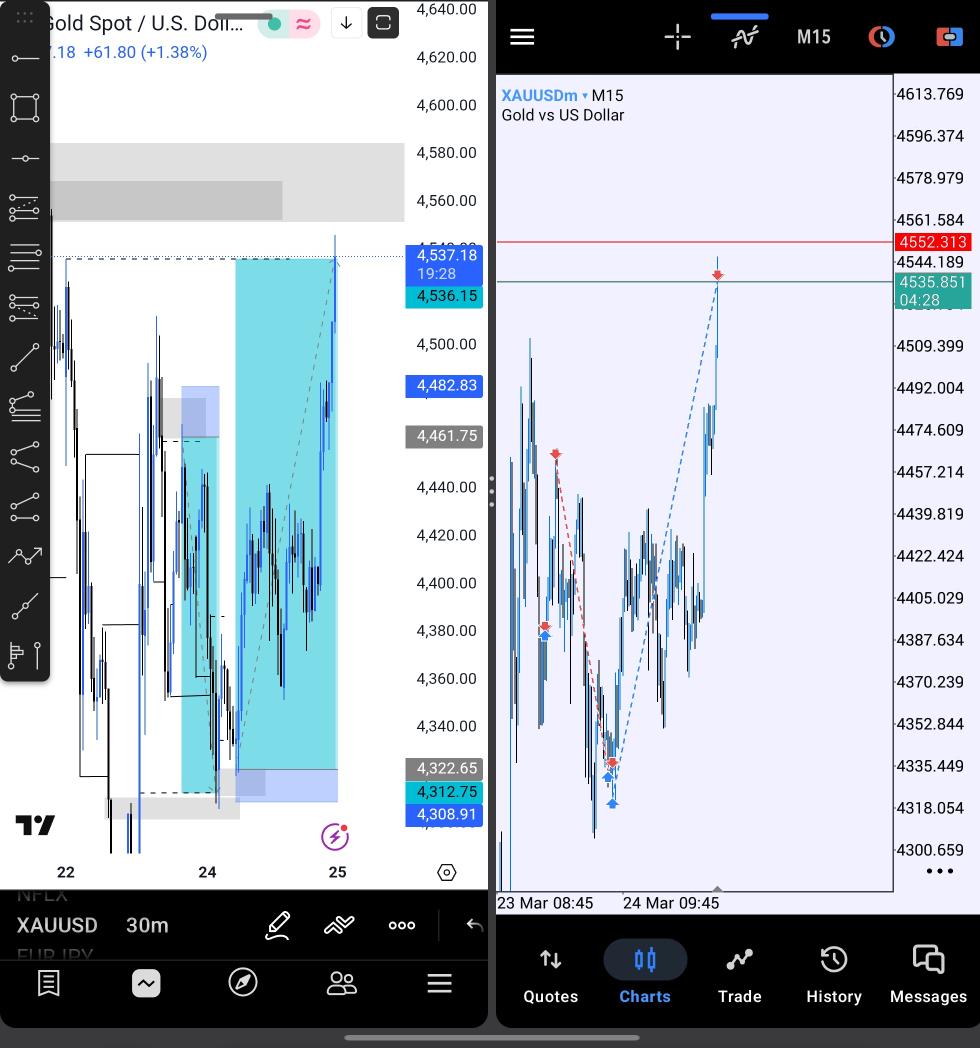Activate the crosshair tool in MetaTrader
This screenshot has width=980, height=1048.
(x=677, y=37)
